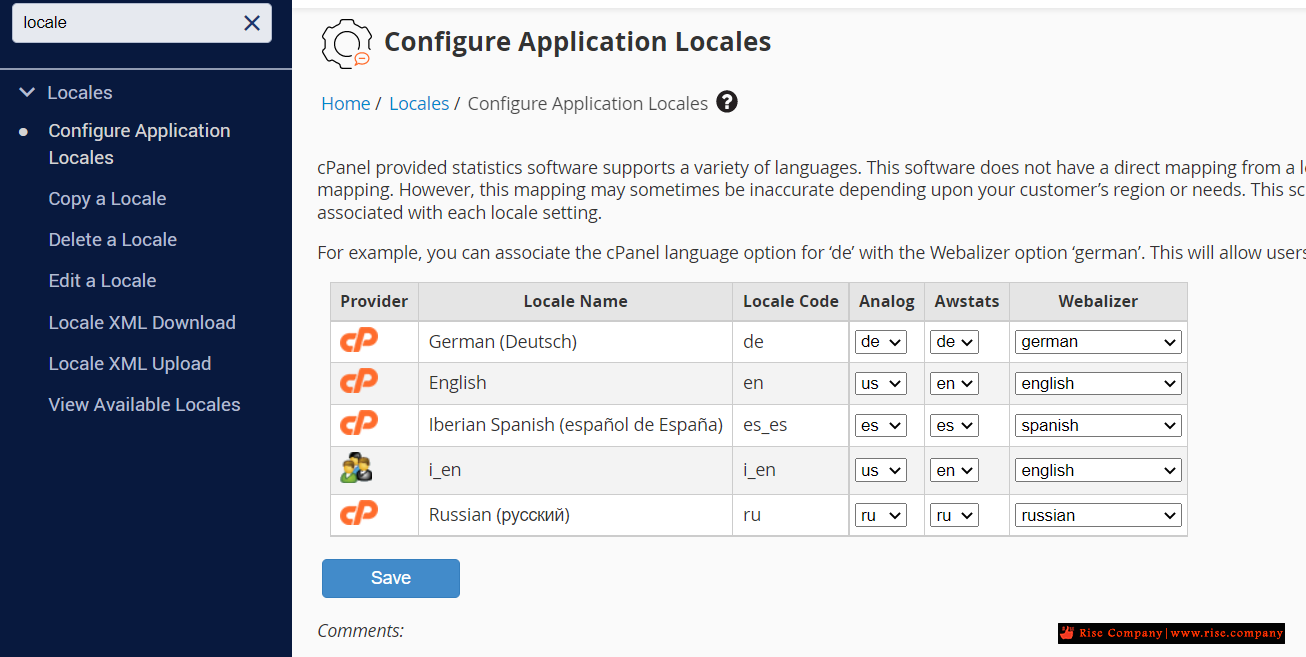Click the cPanel icon beside Russian
Viewport: 1306px width, 657px height.
[359, 514]
